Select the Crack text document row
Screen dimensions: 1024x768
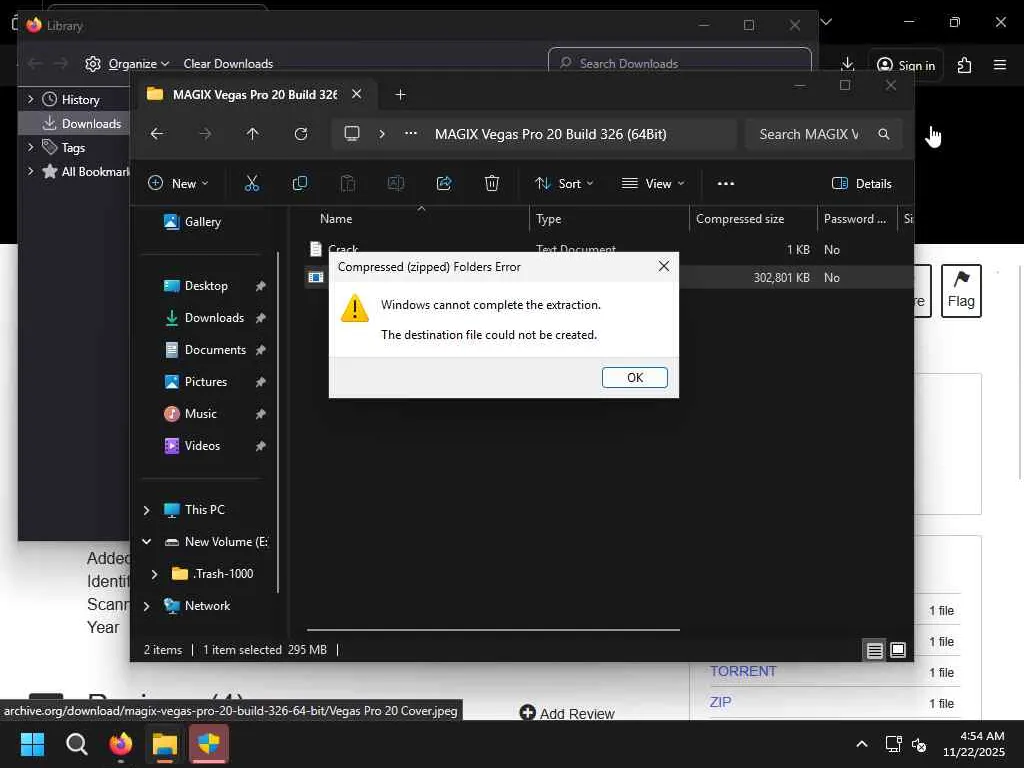[607, 249]
